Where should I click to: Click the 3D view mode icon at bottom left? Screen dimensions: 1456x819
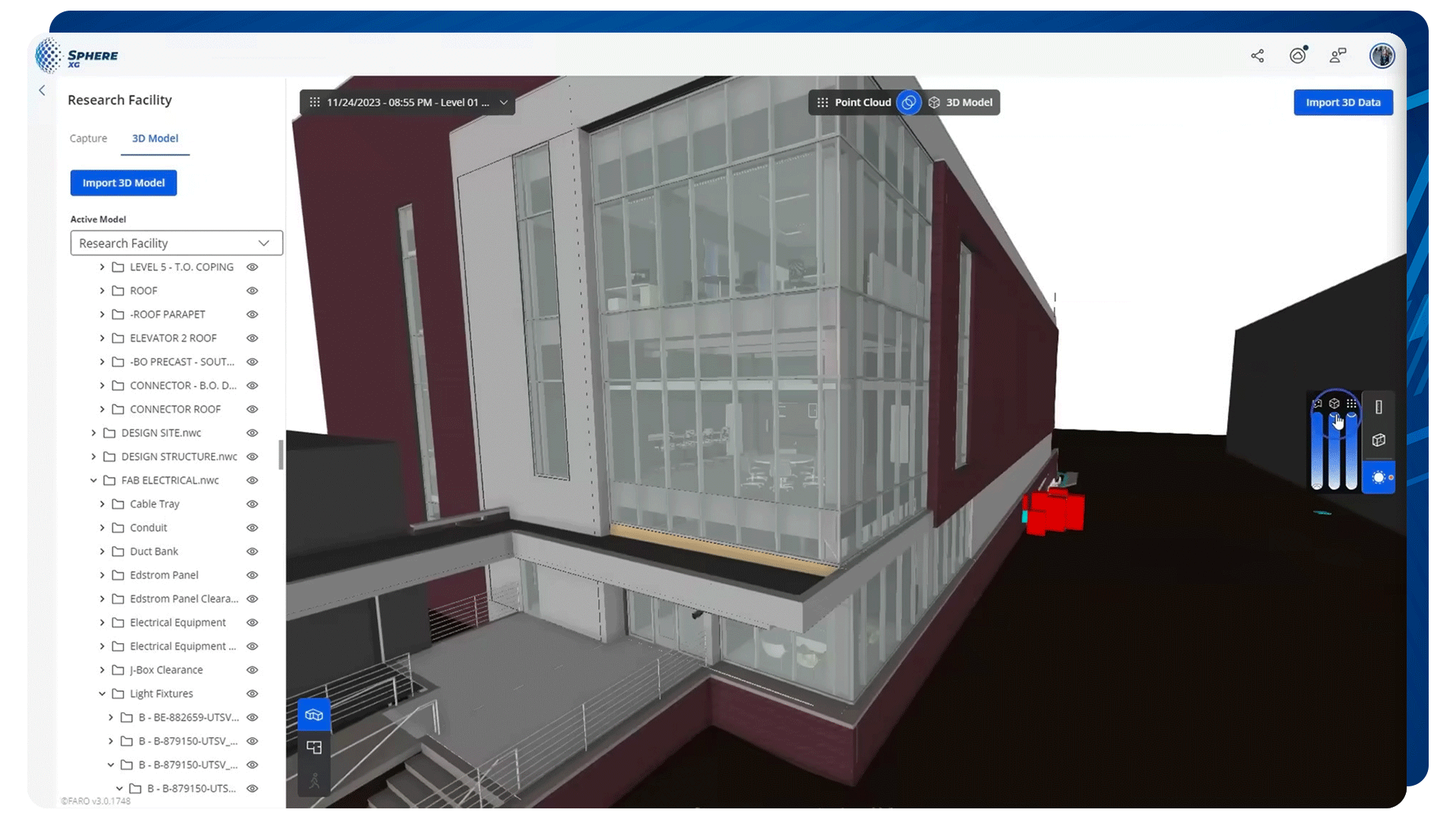point(314,715)
